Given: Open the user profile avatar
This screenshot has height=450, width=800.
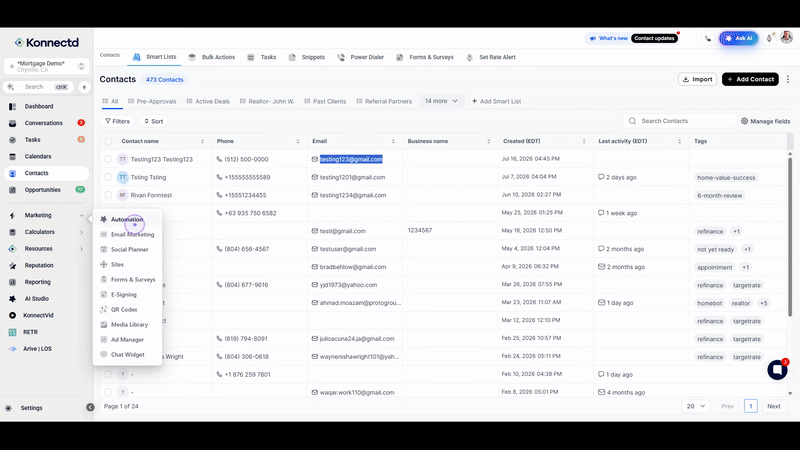Looking at the screenshot, I should pos(787,37).
